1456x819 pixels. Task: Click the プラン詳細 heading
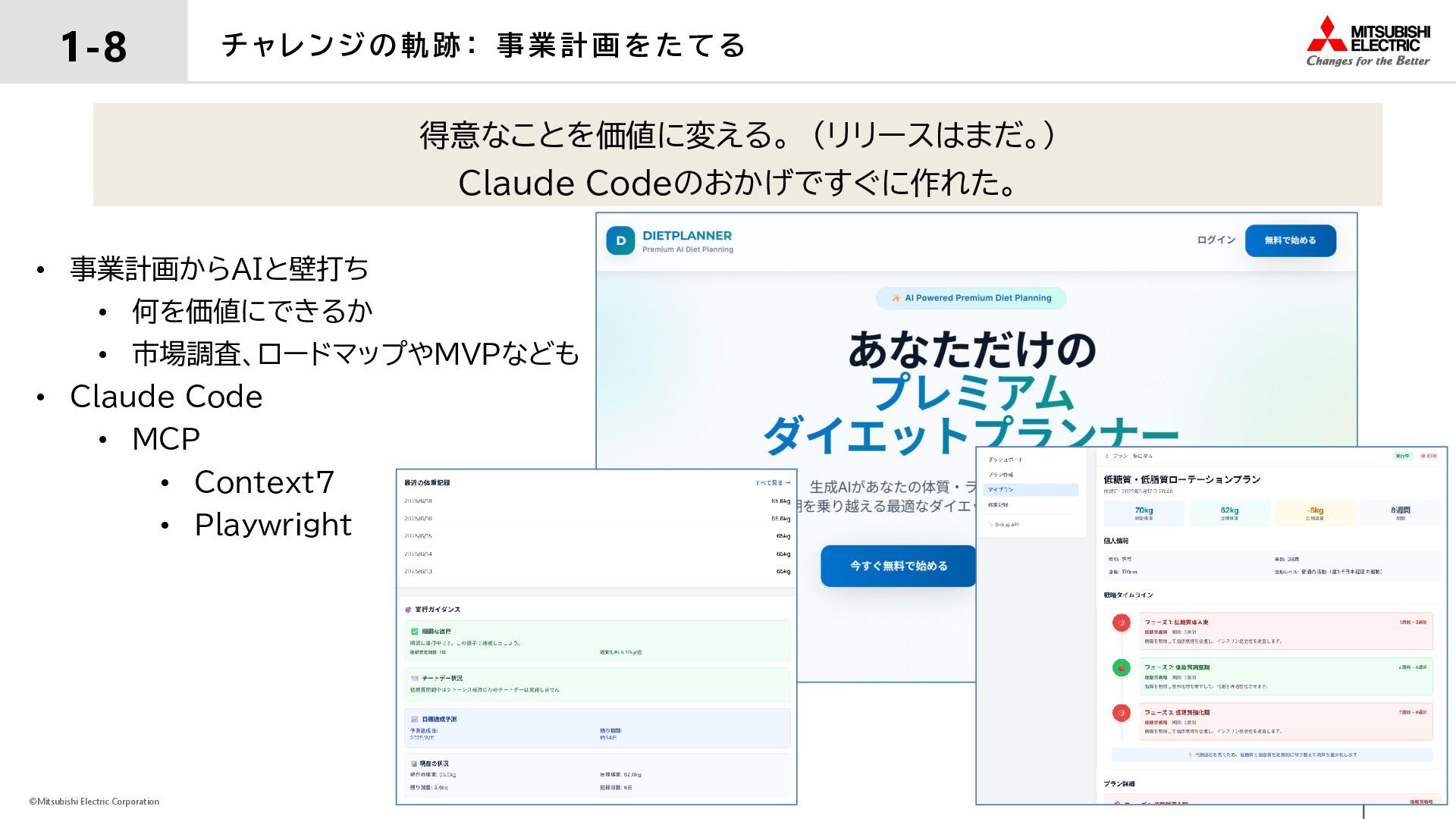tap(1119, 784)
